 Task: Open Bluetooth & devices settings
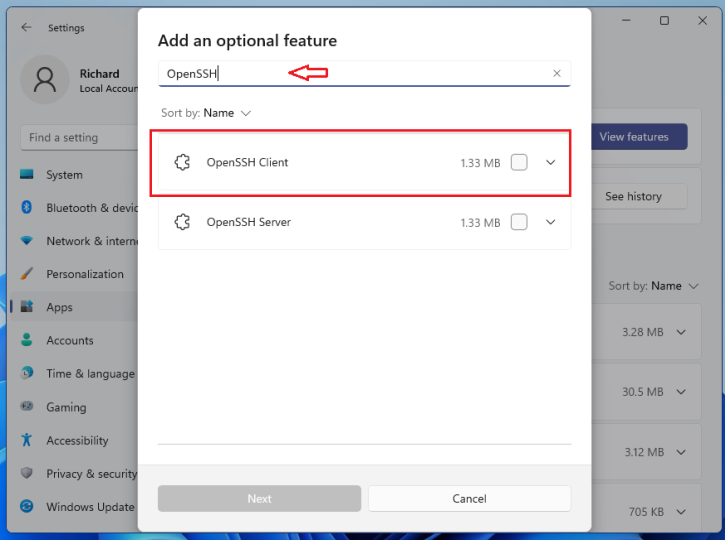[x=91, y=208]
